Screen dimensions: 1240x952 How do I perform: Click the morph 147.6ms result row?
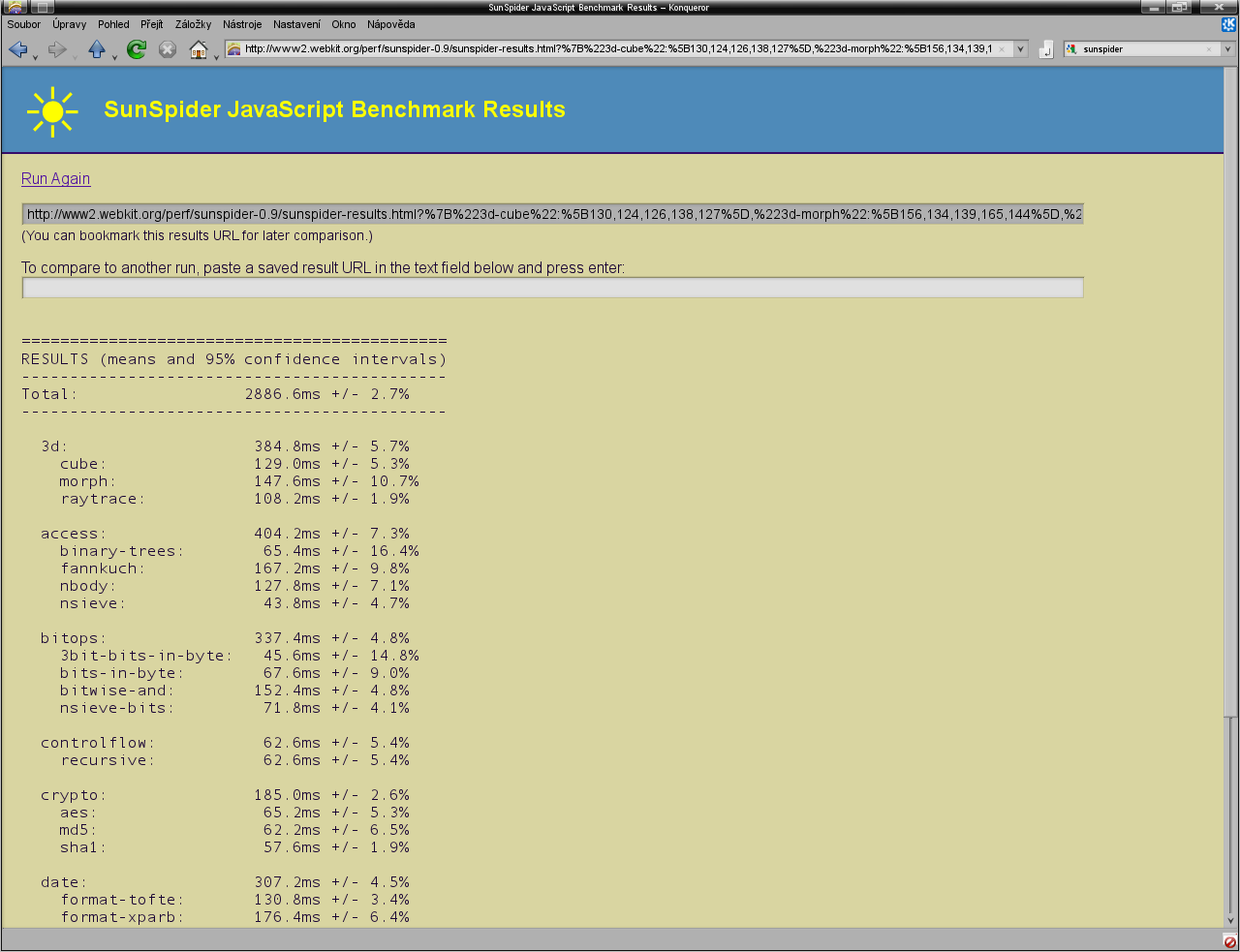(239, 481)
